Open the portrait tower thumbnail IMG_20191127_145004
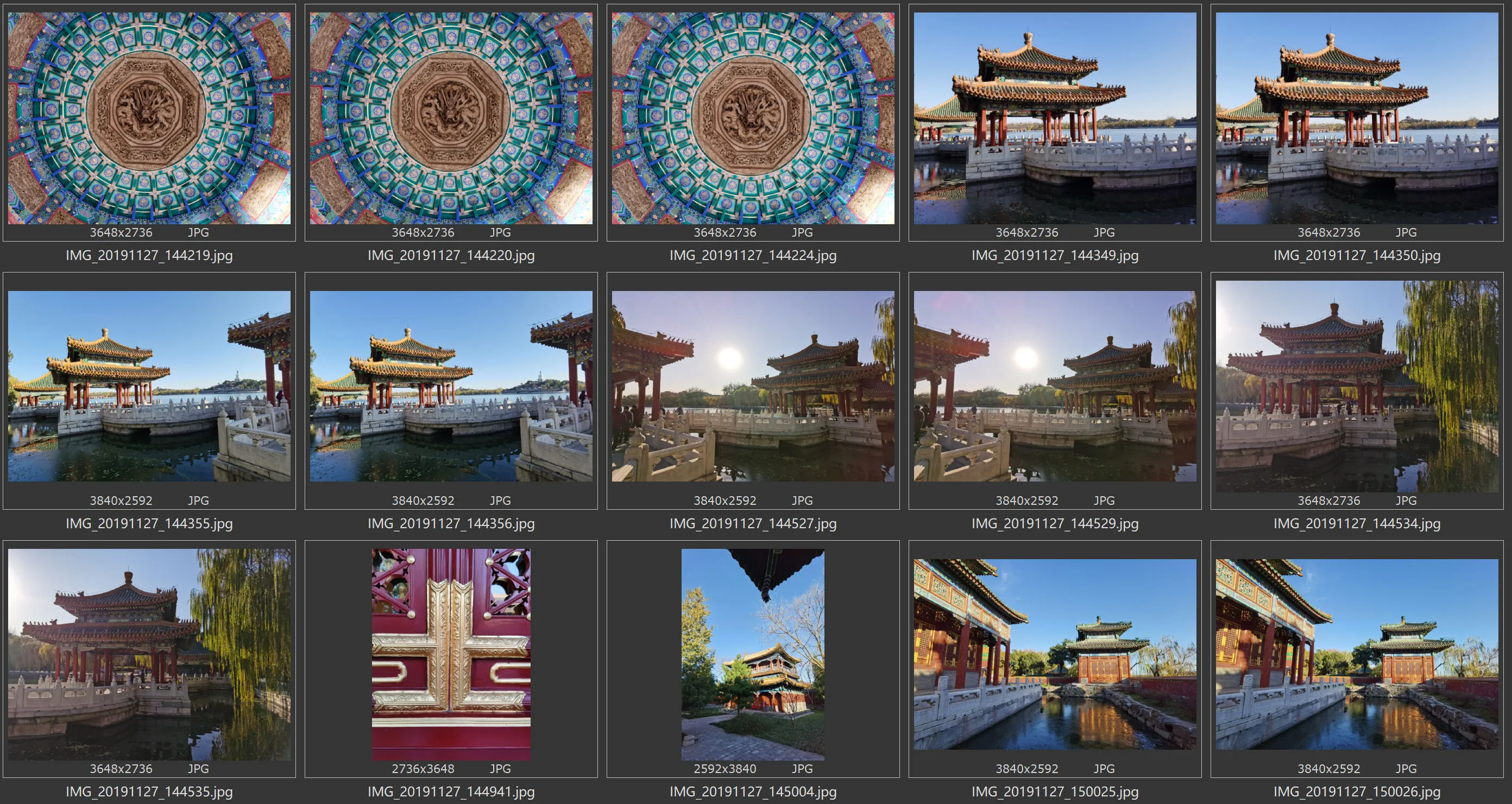Viewport: 1512px width, 804px height. [753, 654]
